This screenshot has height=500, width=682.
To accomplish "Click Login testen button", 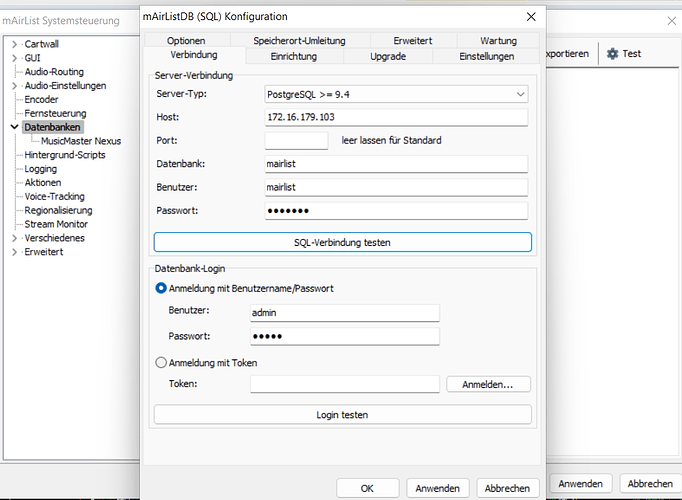I will click(x=343, y=415).
